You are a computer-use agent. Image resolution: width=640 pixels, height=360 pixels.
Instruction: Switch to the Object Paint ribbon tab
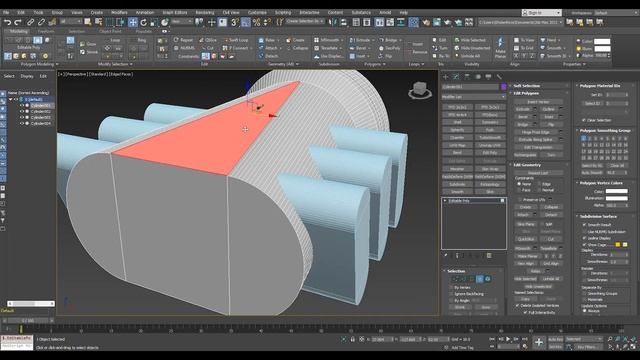click(110, 31)
